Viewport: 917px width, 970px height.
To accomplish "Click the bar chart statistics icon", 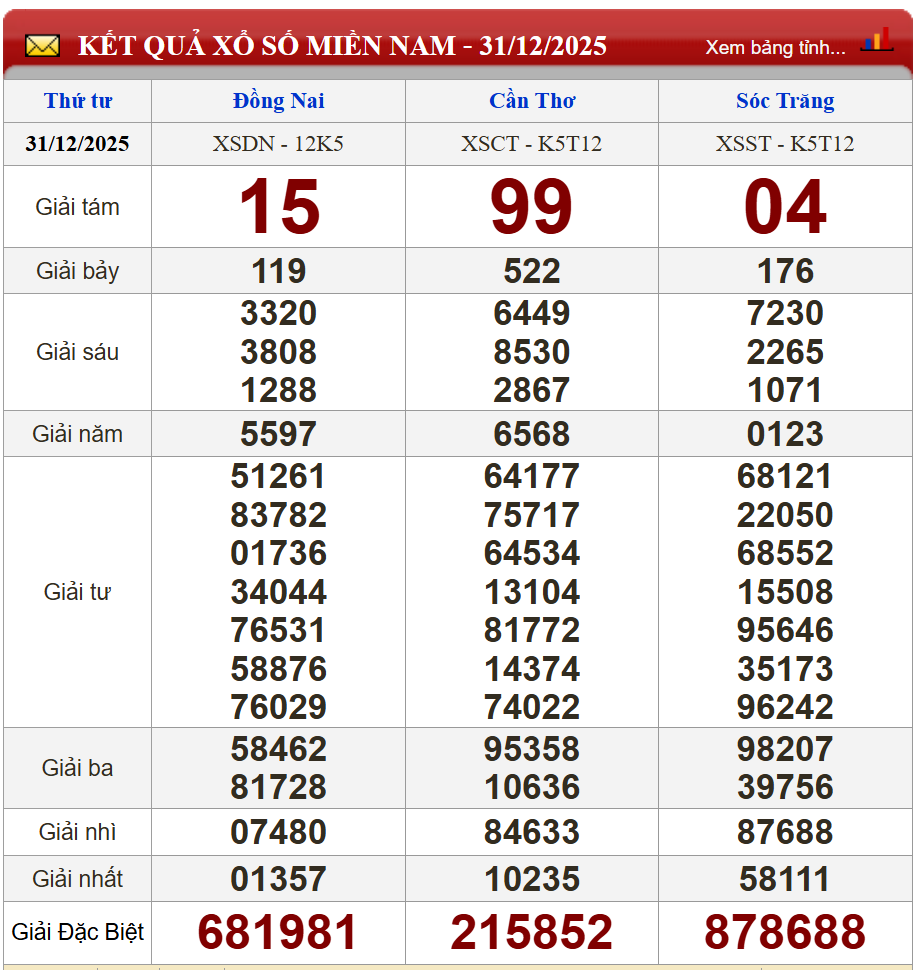I will coord(876,41).
